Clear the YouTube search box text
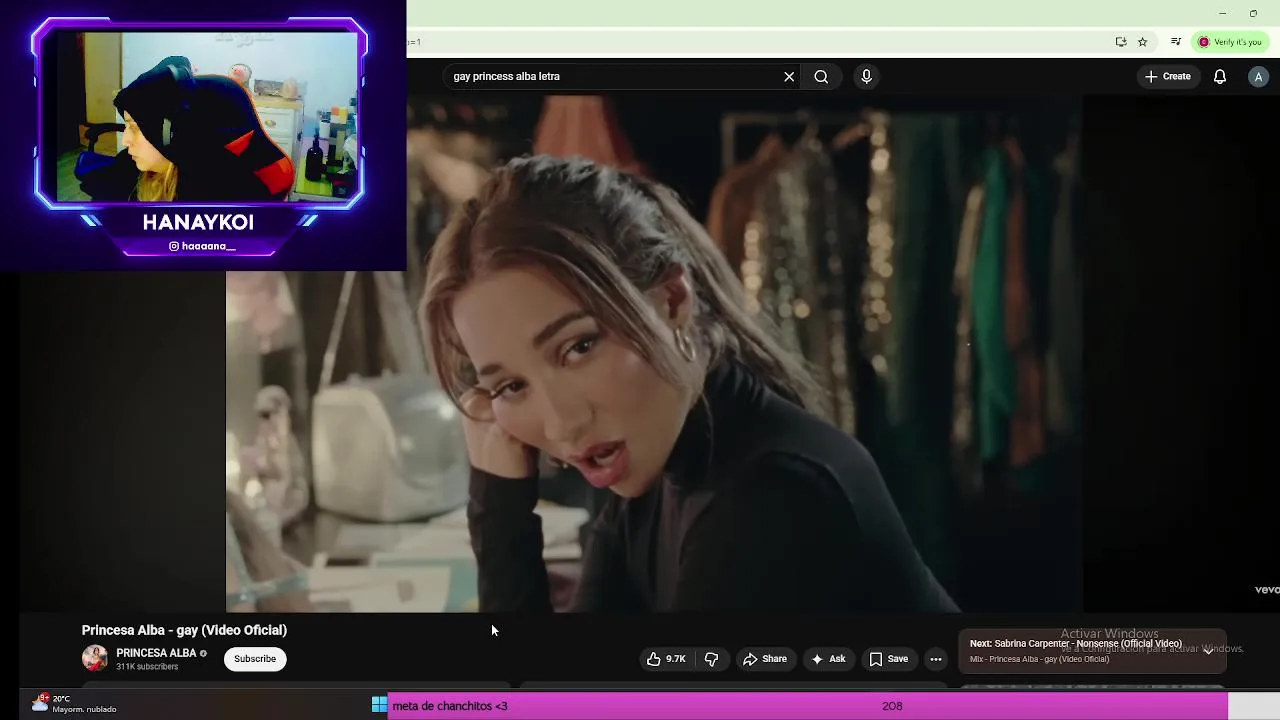 (789, 76)
